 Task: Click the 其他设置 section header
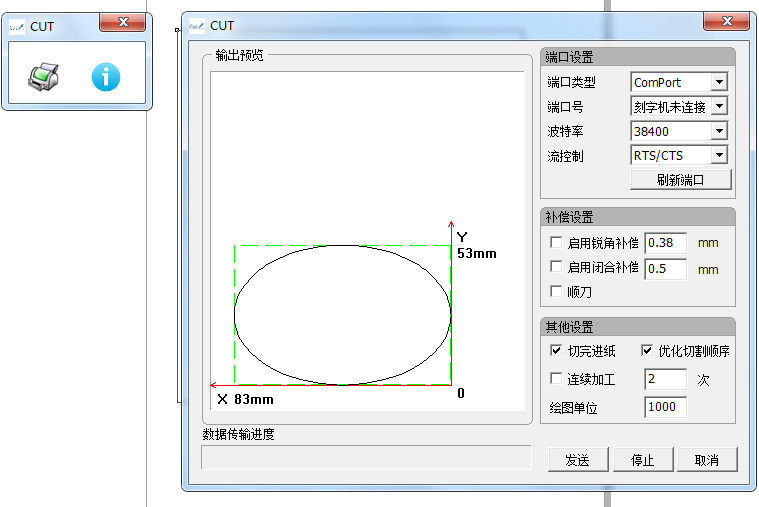(x=638, y=327)
